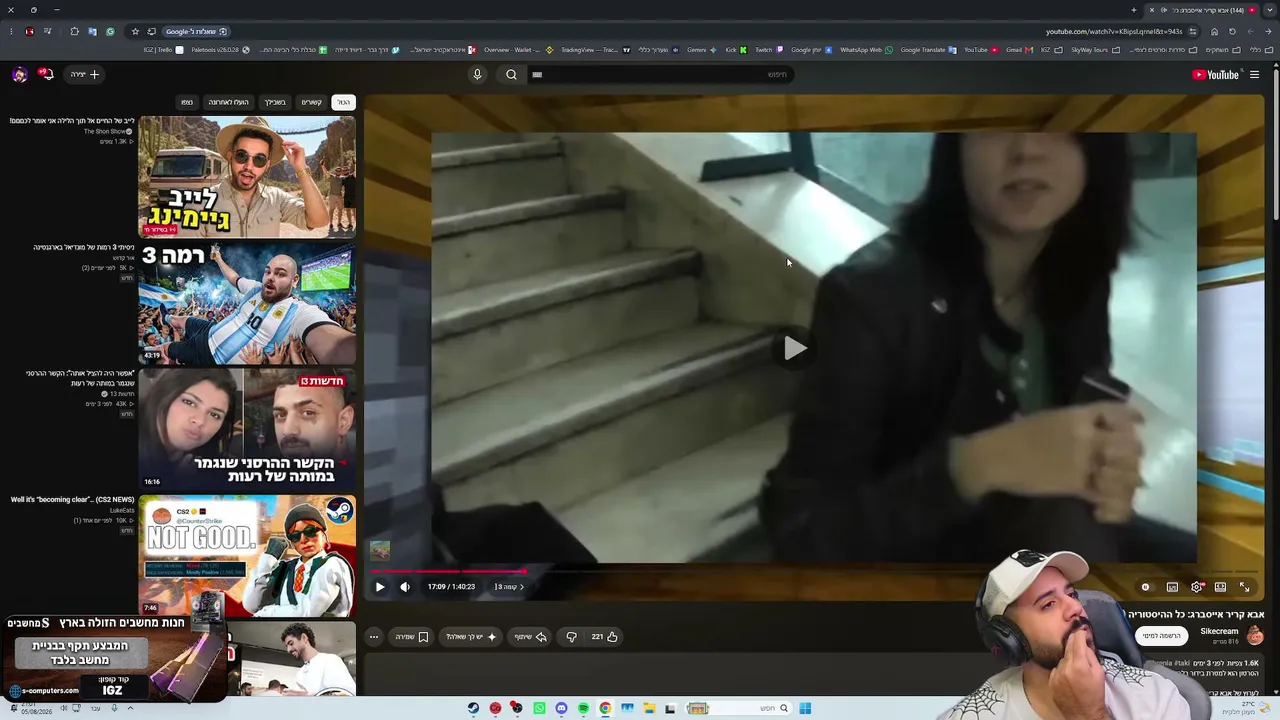1280x720 pixels.
Task: Open Steam from the taskbar
Action: [x=473, y=708]
